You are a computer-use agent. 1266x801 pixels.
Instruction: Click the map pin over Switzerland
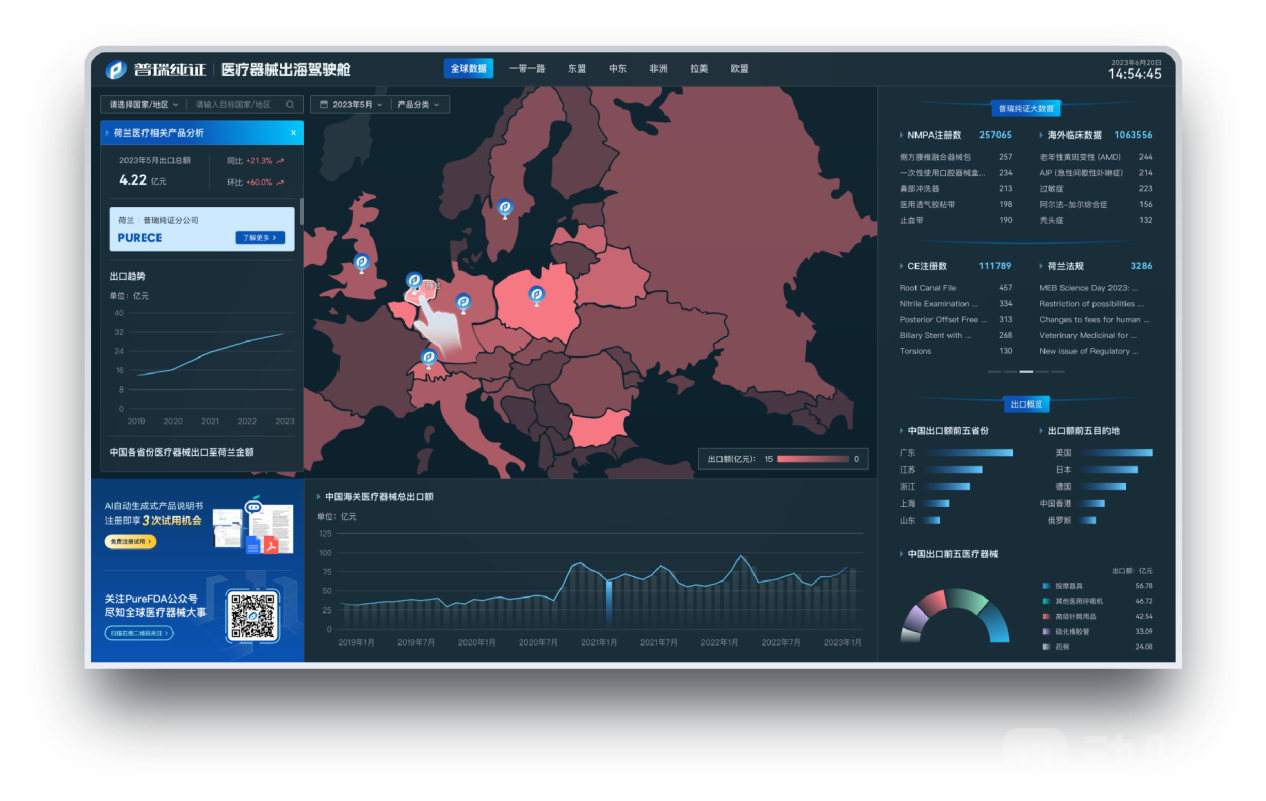tap(429, 357)
